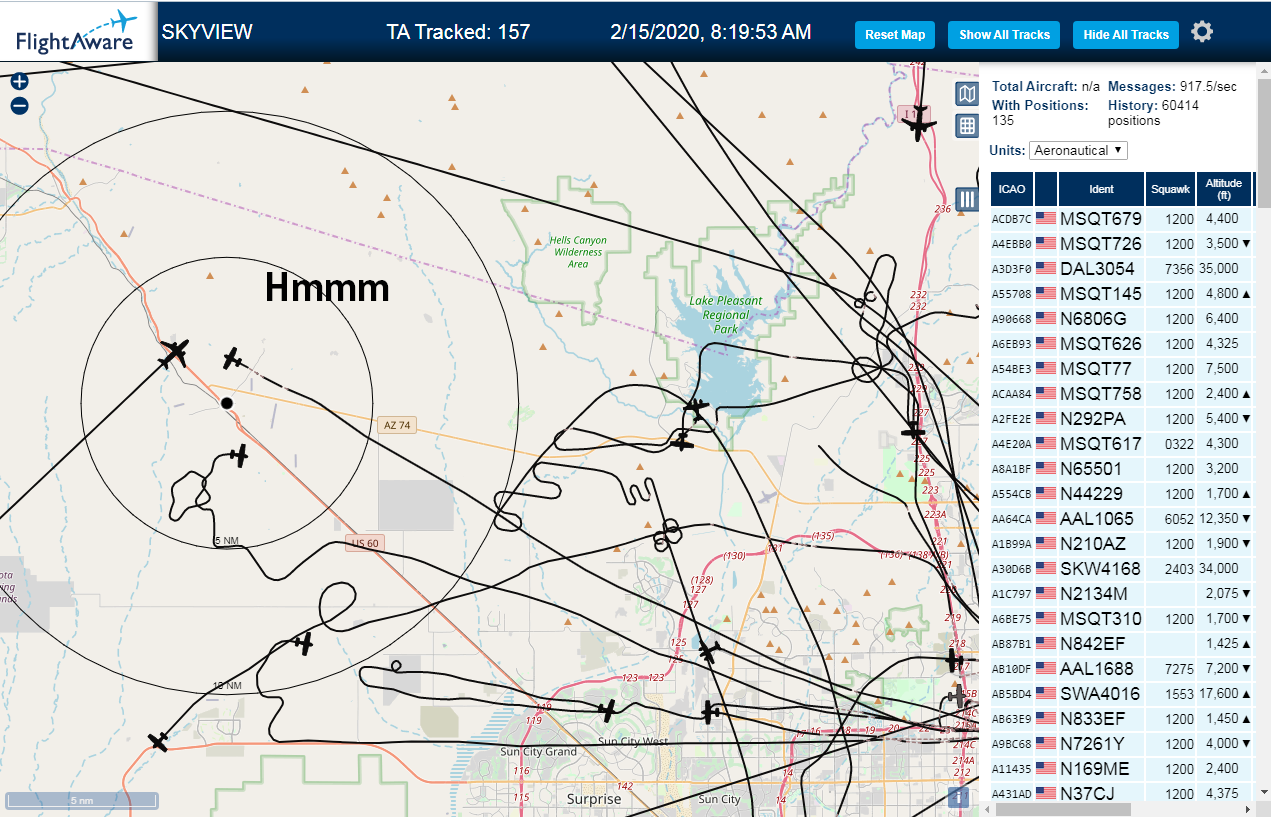Screen dimensions: 1271x817
Task: Select the N210AZ aircraft row
Action: coord(1121,543)
